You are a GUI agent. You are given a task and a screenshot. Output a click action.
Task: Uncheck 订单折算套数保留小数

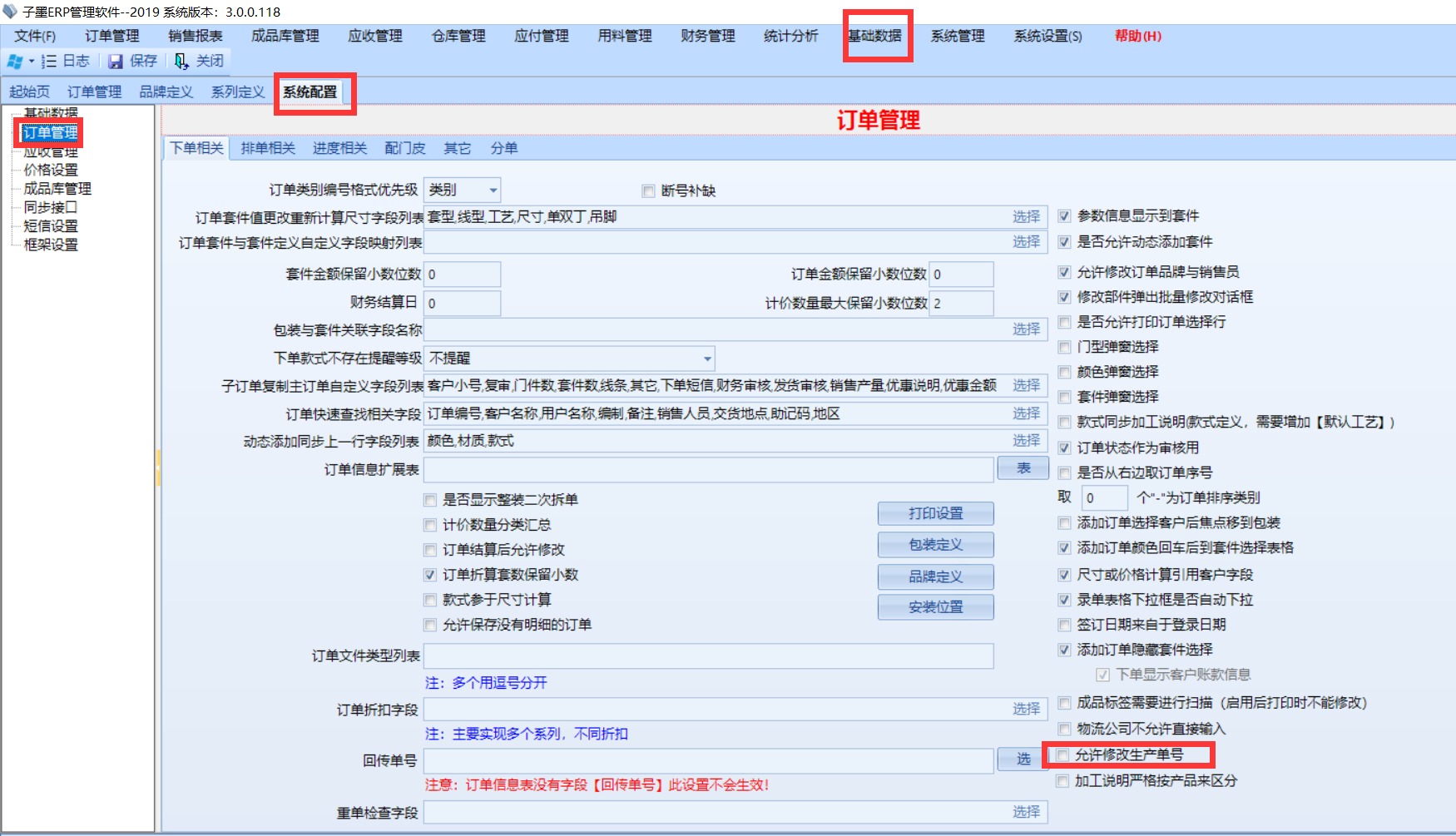pos(430,575)
